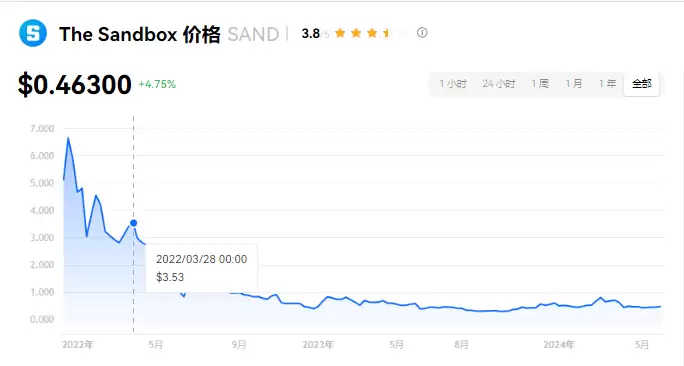Screen dimensions: 684x366
Task: Click the second rating star
Action: (356, 33)
